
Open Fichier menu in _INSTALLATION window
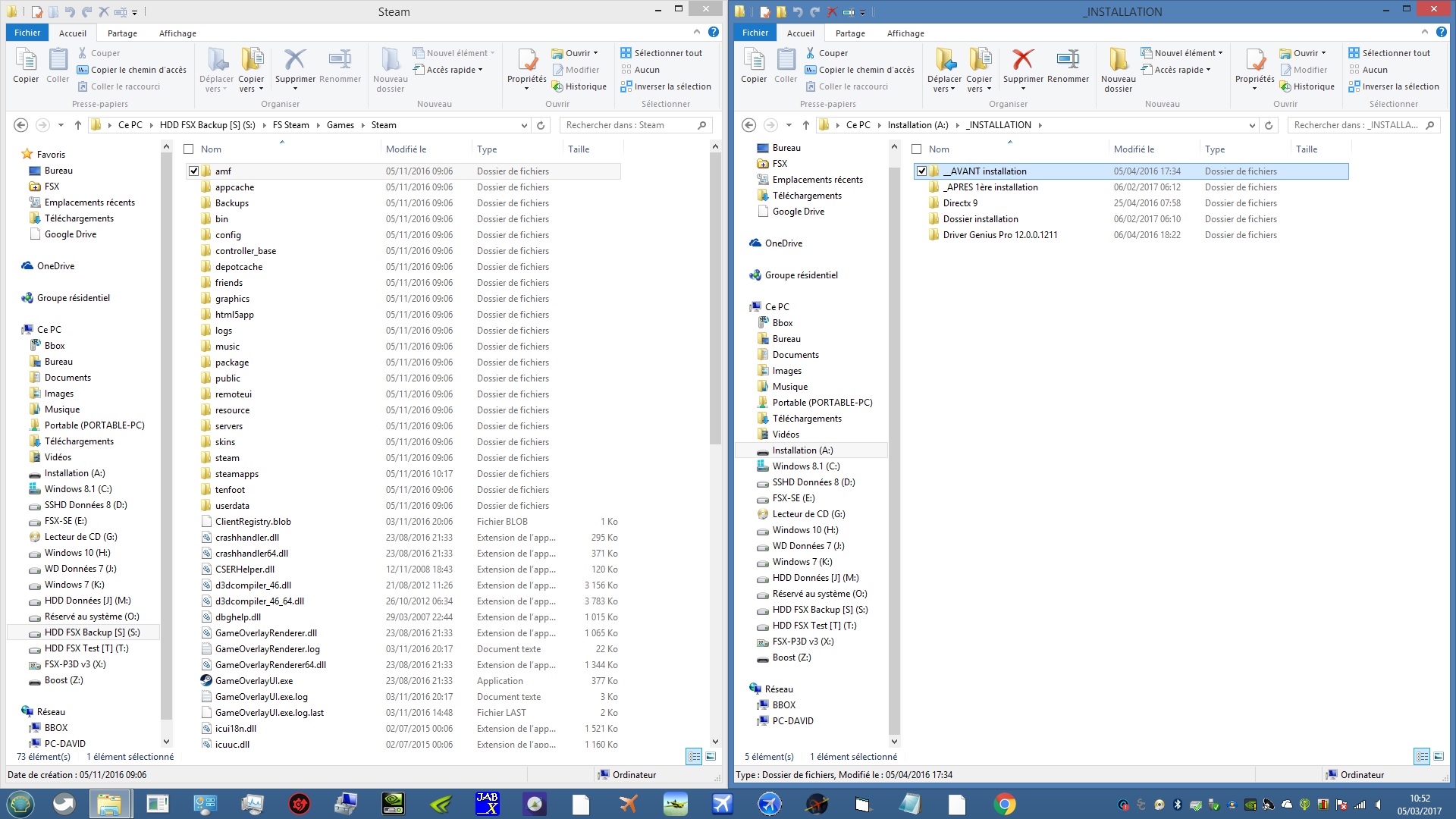[x=755, y=33]
